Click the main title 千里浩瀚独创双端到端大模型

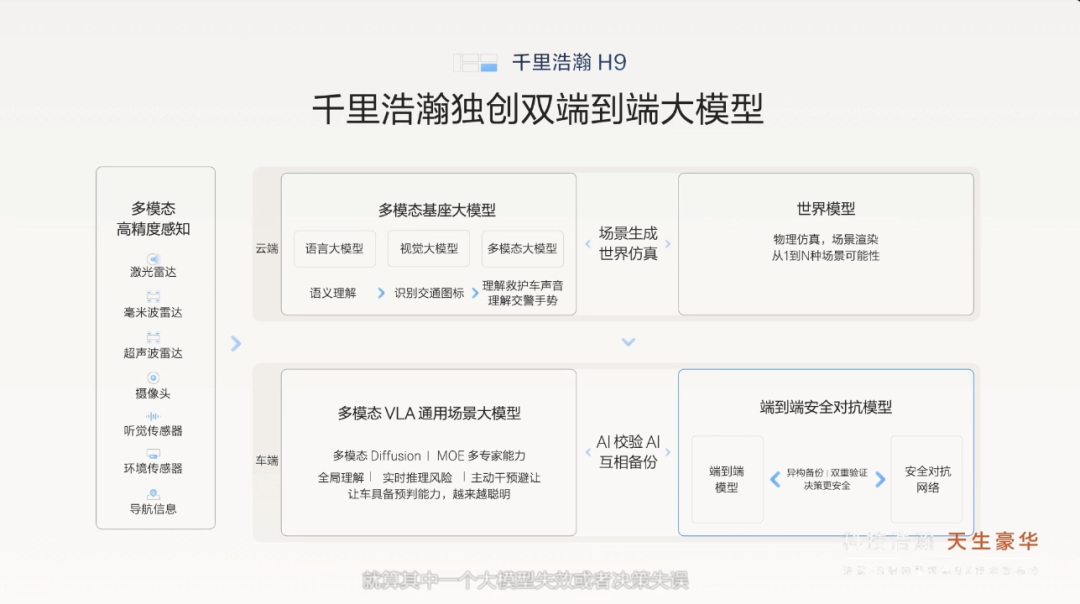point(538,110)
